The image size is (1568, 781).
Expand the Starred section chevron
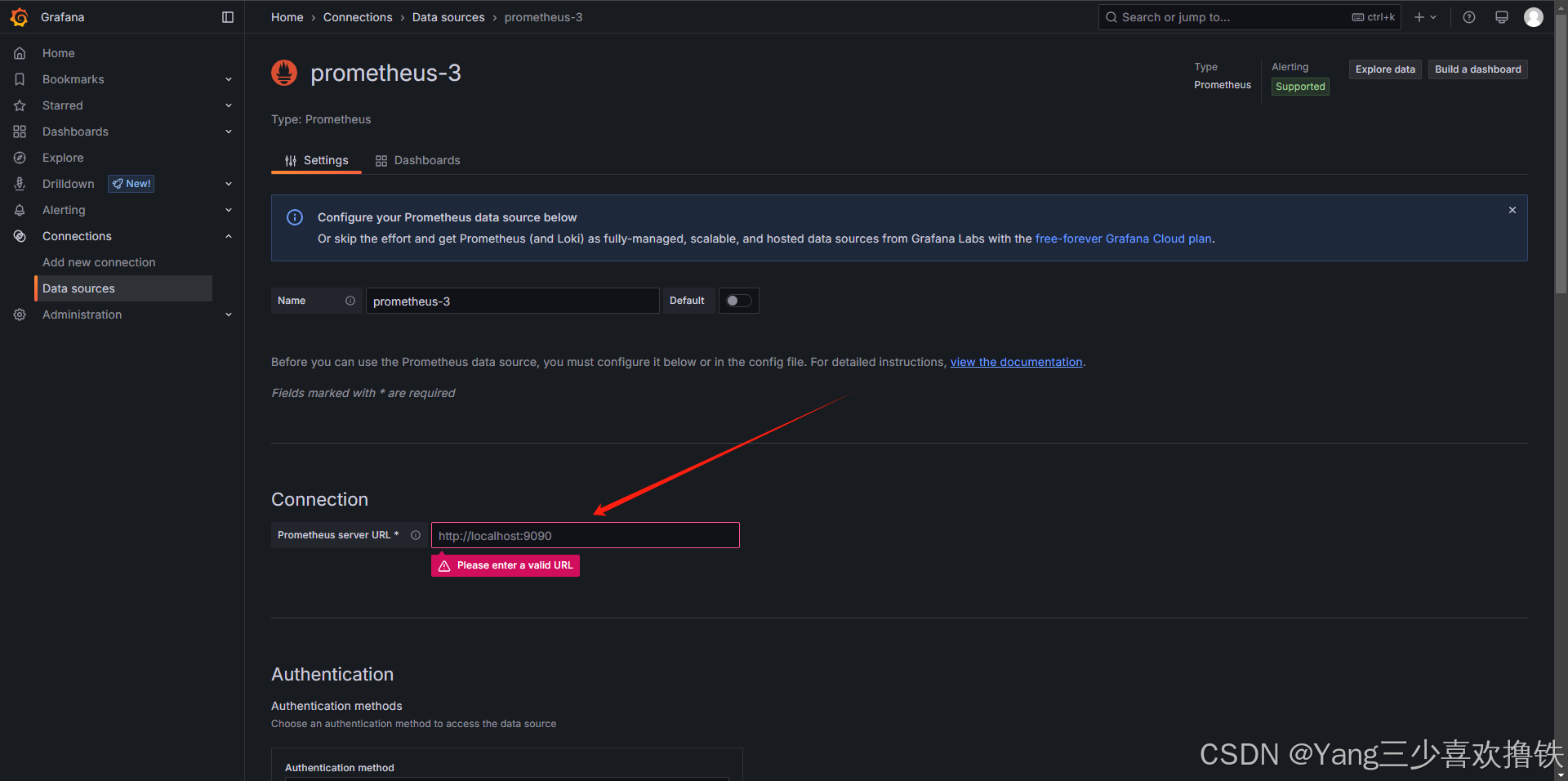(229, 105)
